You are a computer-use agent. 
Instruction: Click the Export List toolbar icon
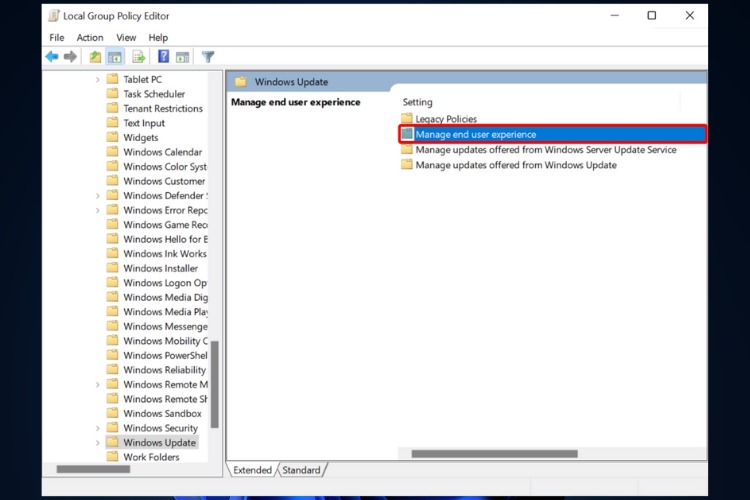(139, 57)
